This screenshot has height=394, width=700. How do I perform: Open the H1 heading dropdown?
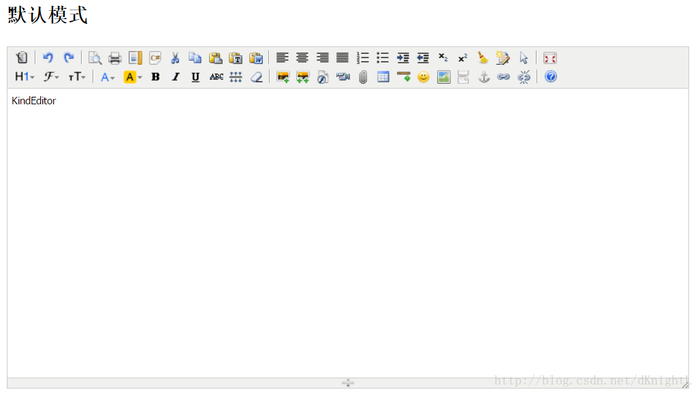(x=25, y=77)
